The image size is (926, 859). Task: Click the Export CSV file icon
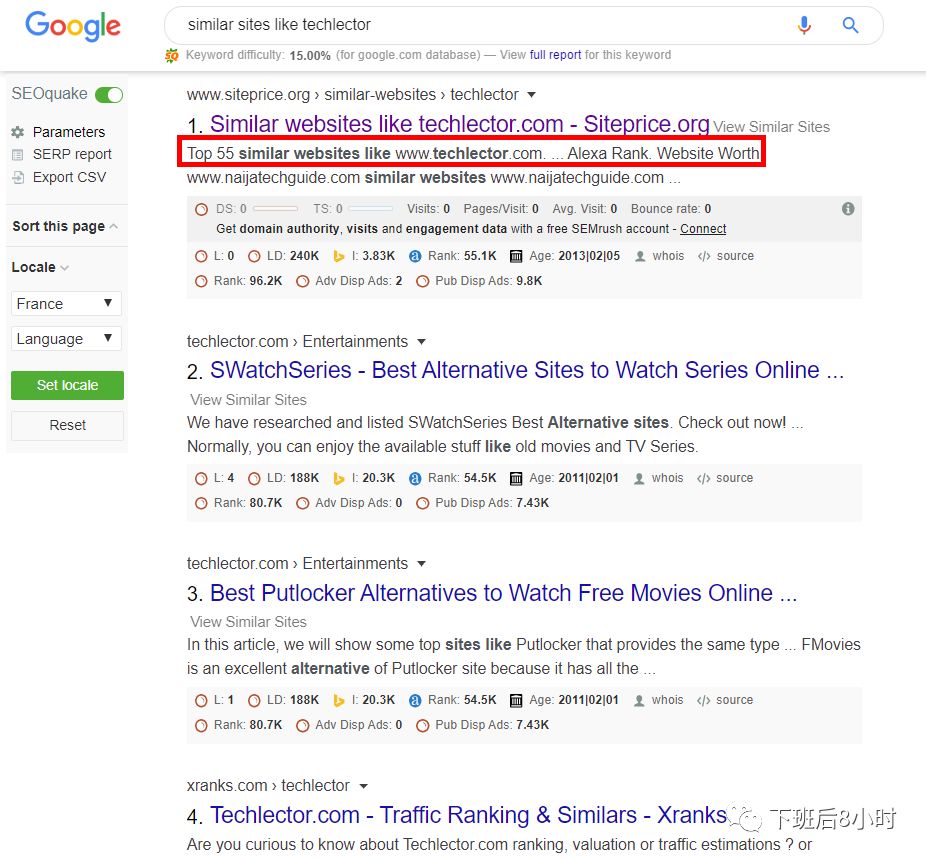(18, 177)
